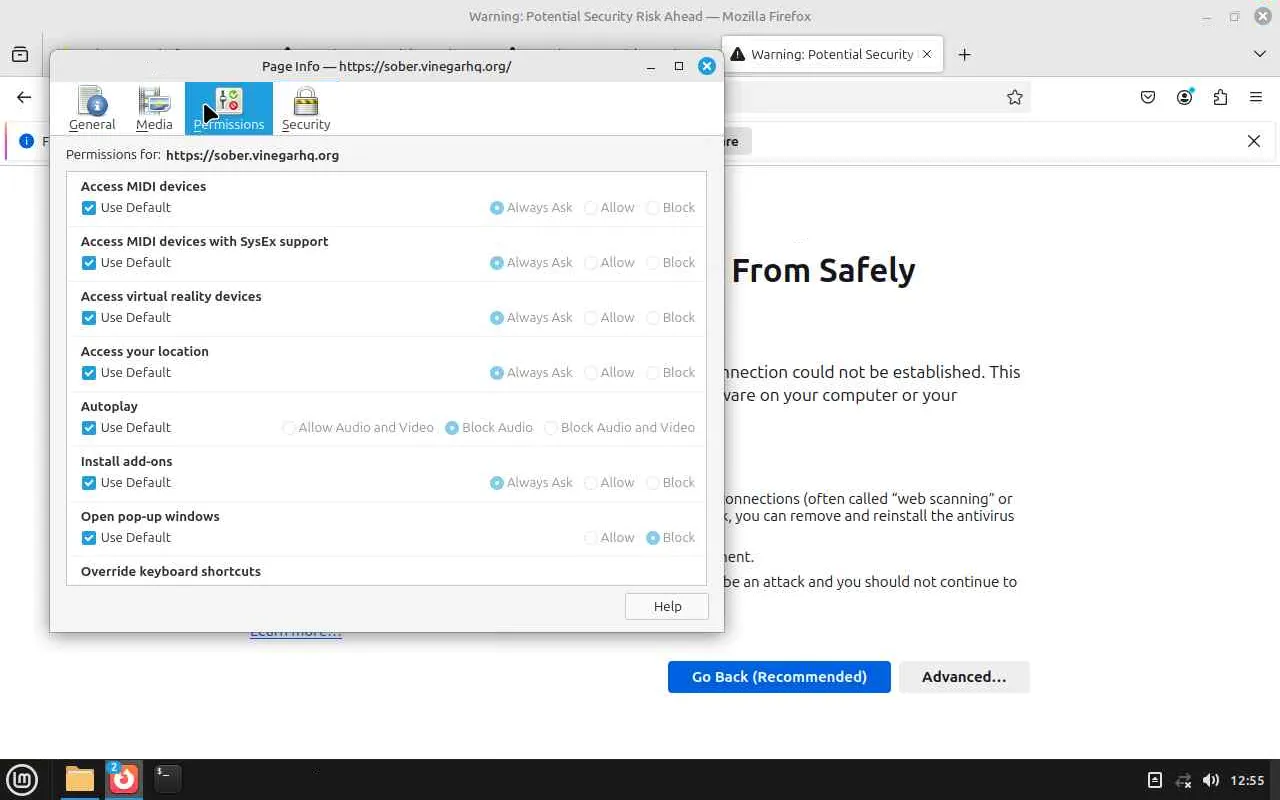Open the Security tab in Page Info

306,109
